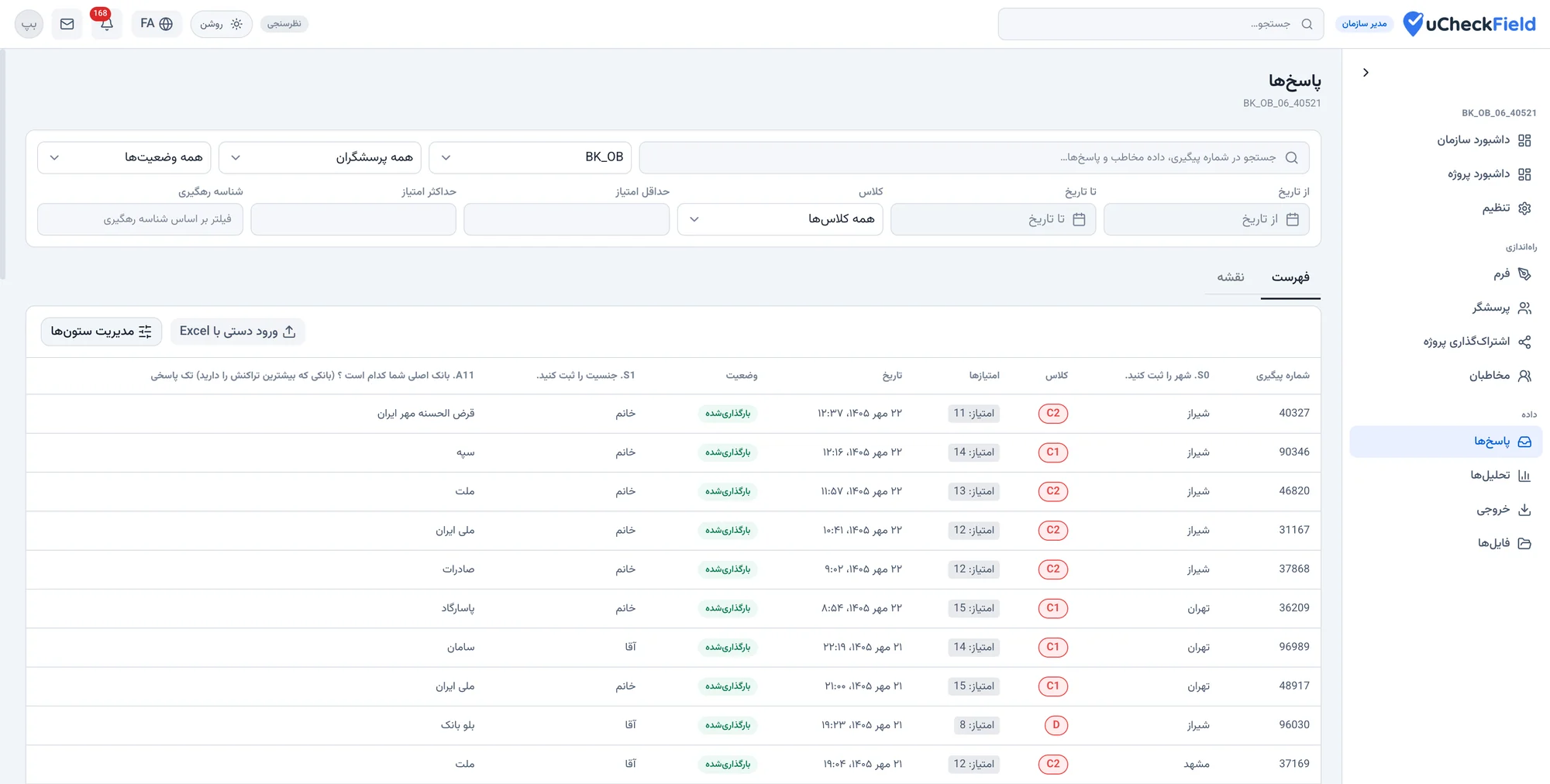Select پاسخ‌ها in the sidebar

1446,442
